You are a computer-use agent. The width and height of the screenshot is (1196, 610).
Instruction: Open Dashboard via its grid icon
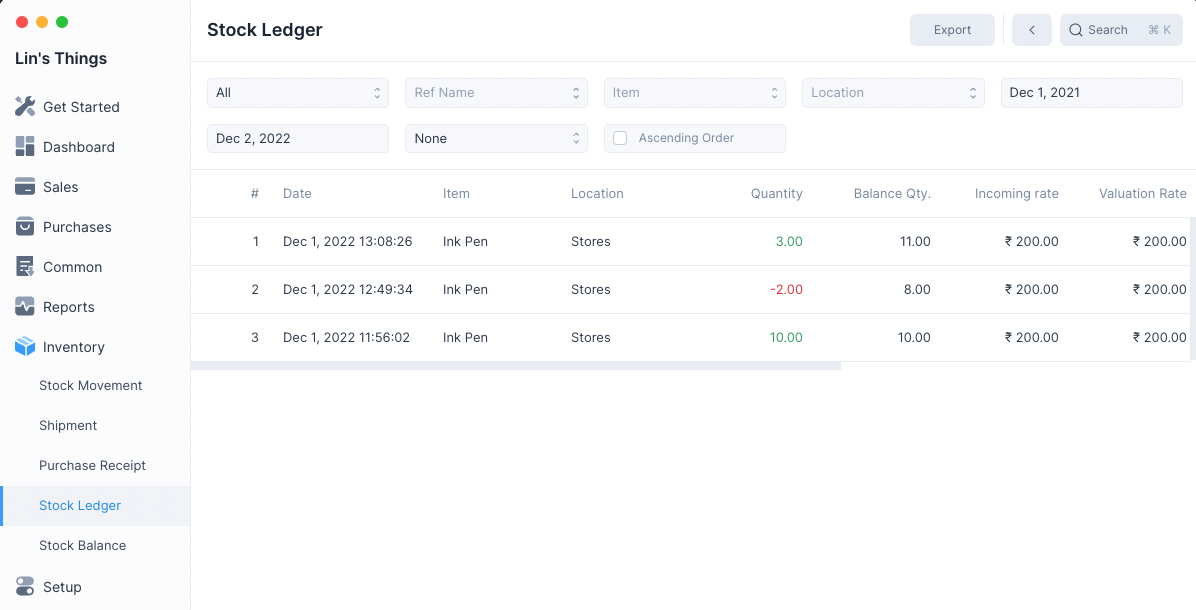click(25, 147)
